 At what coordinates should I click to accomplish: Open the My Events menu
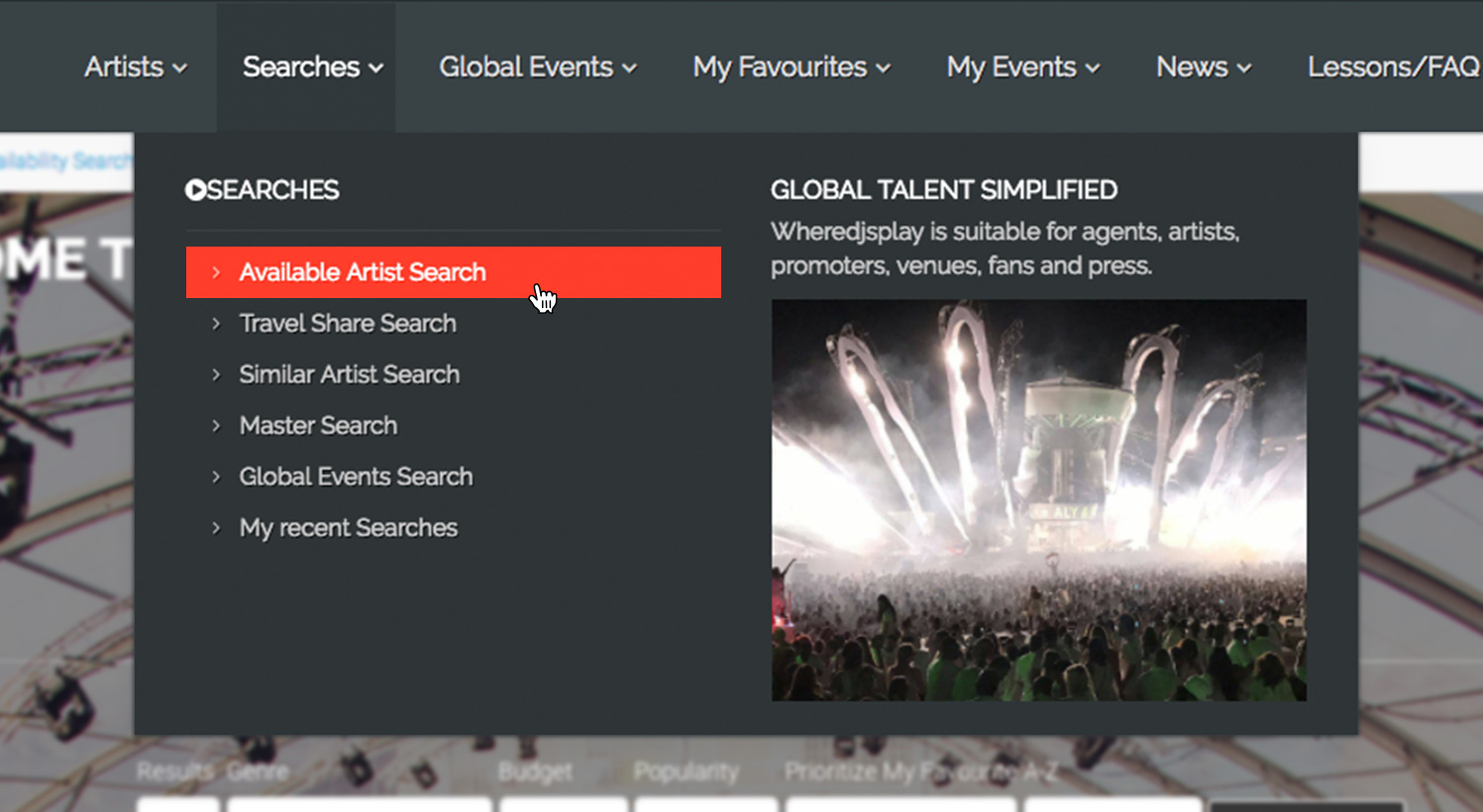pyautogui.click(x=1023, y=67)
